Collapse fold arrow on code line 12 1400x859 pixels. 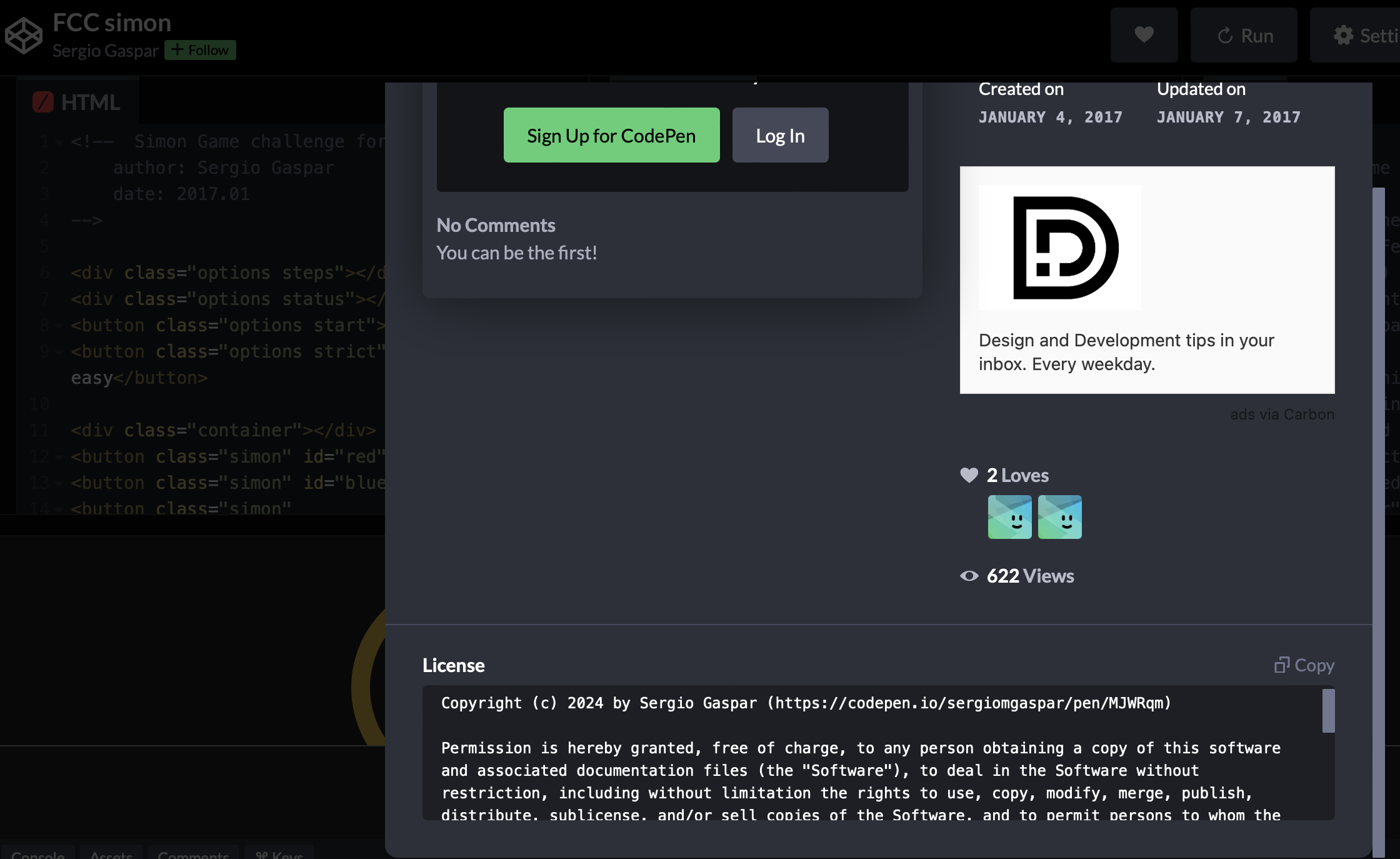pos(59,457)
